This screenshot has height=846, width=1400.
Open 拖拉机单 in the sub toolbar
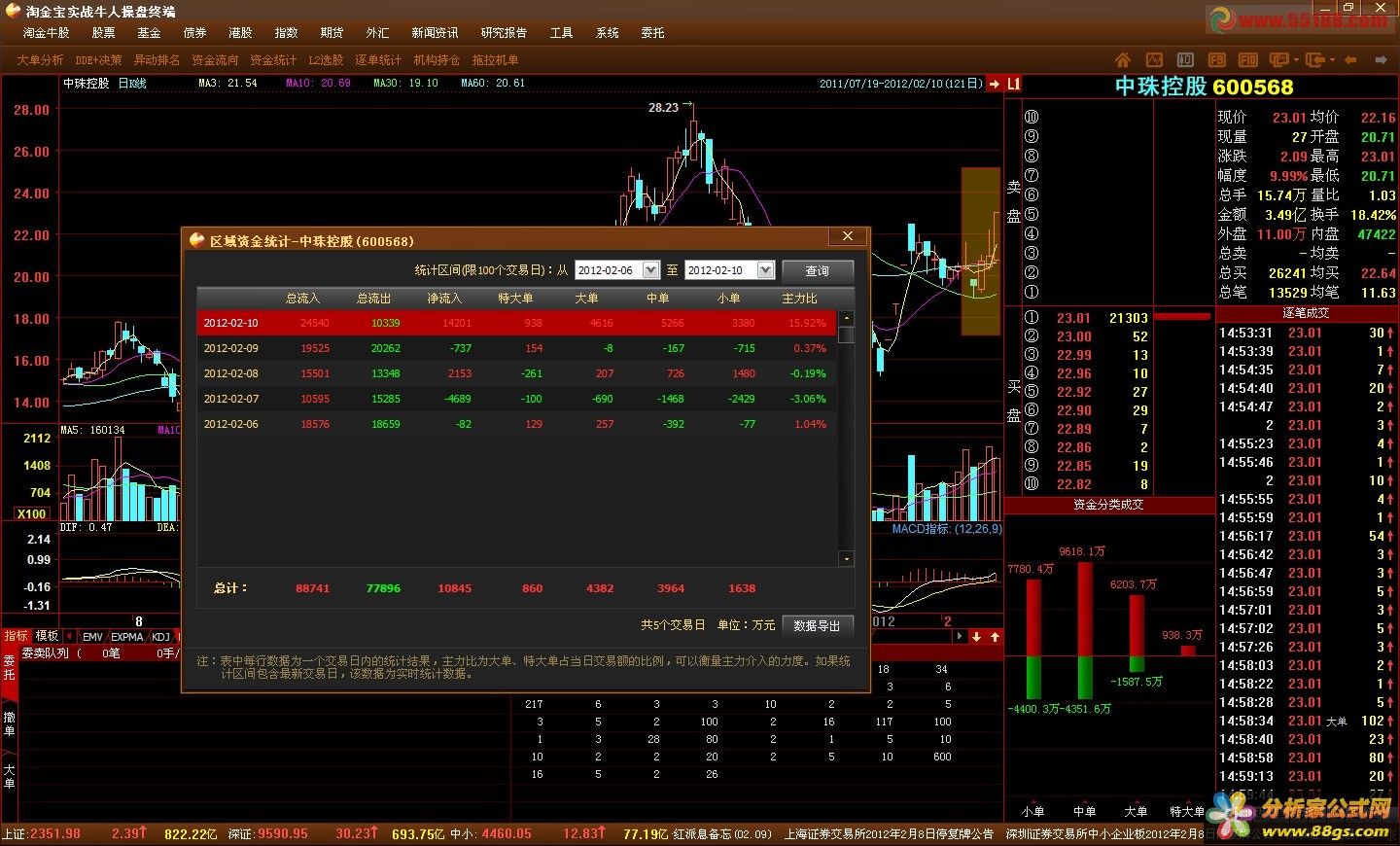495,60
